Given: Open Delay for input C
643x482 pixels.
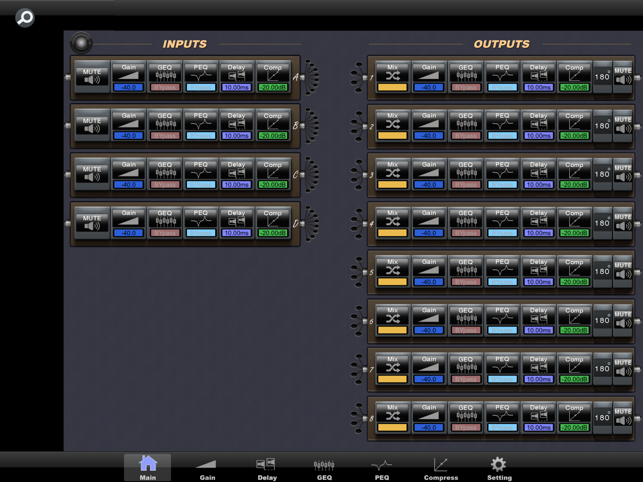Looking at the screenshot, I should coord(237,174).
